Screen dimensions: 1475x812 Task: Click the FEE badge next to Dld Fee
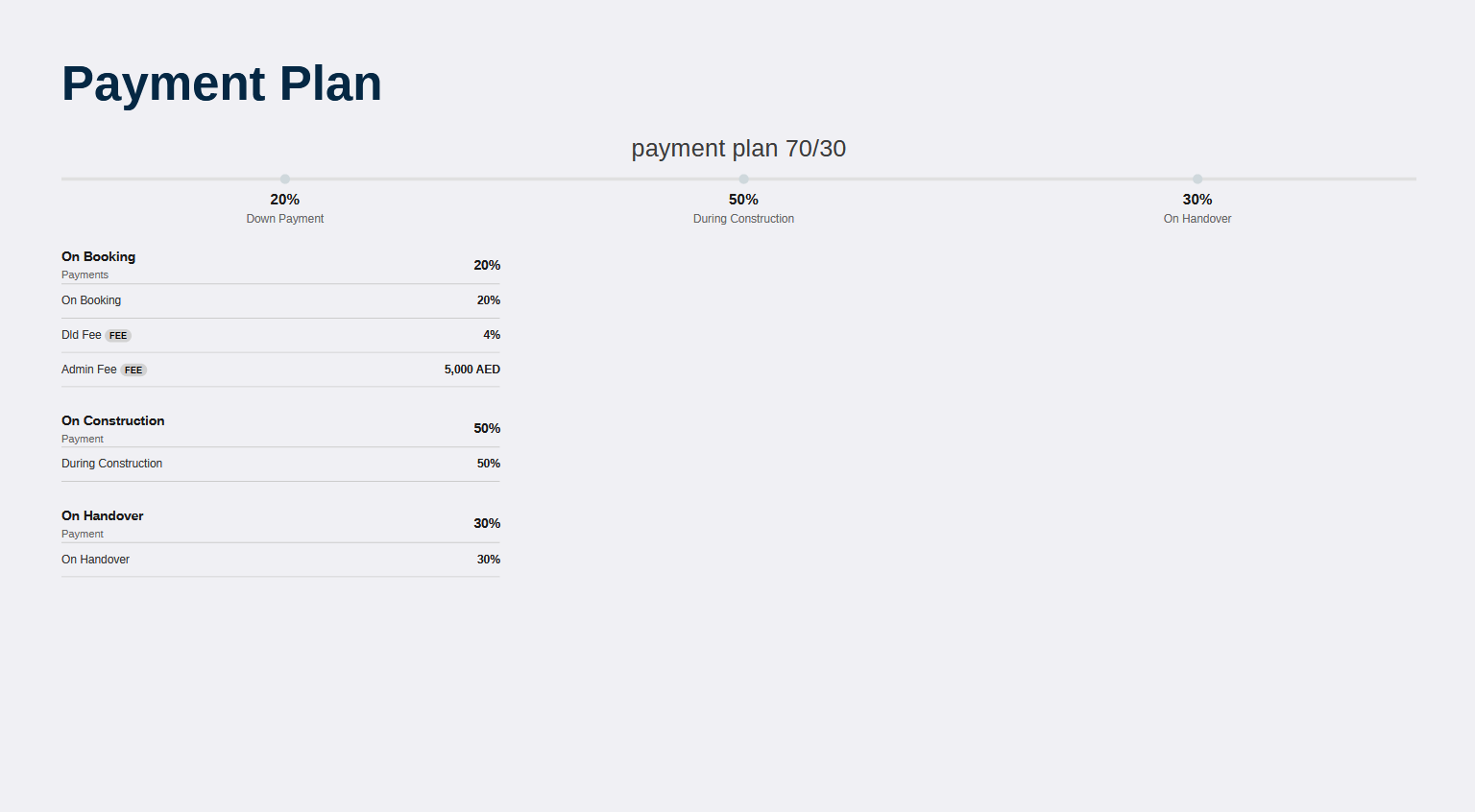click(118, 336)
